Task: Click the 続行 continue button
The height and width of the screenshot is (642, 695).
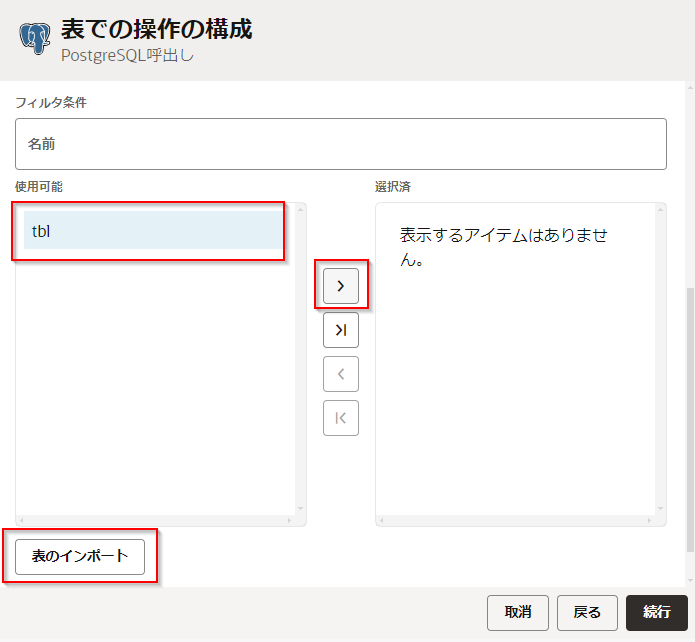Action: point(656,612)
